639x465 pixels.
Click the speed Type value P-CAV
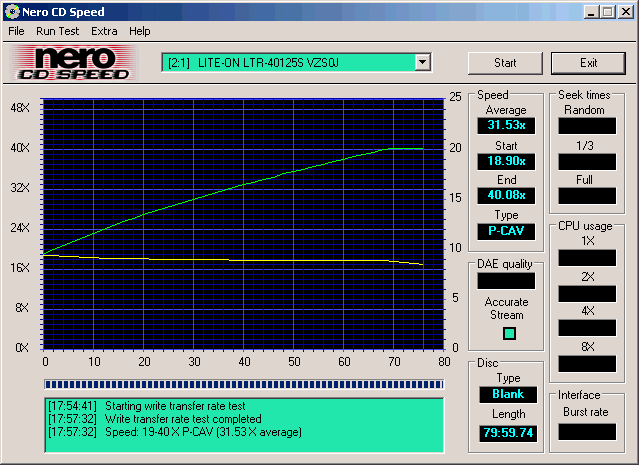click(506, 231)
